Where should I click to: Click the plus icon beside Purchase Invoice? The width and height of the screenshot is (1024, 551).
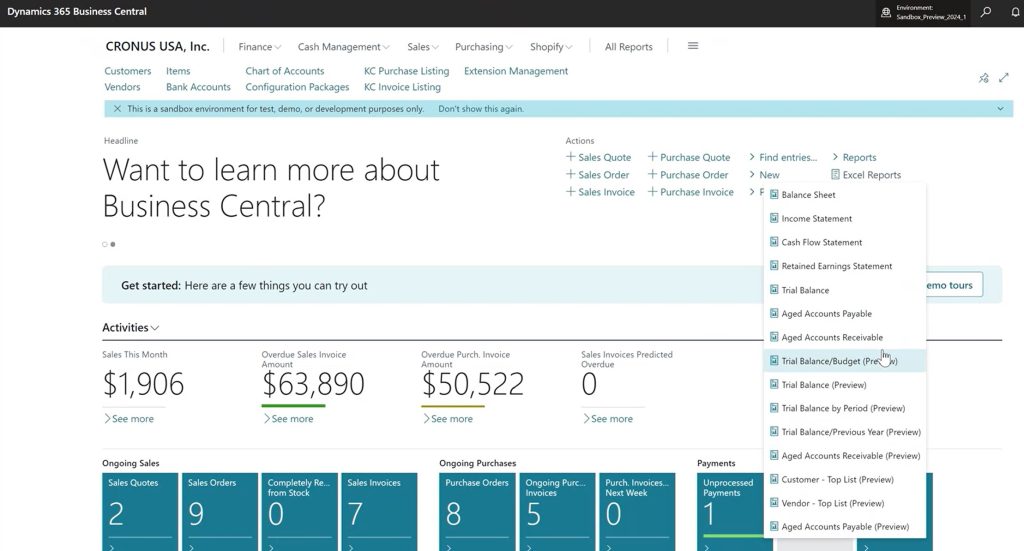(x=653, y=192)
